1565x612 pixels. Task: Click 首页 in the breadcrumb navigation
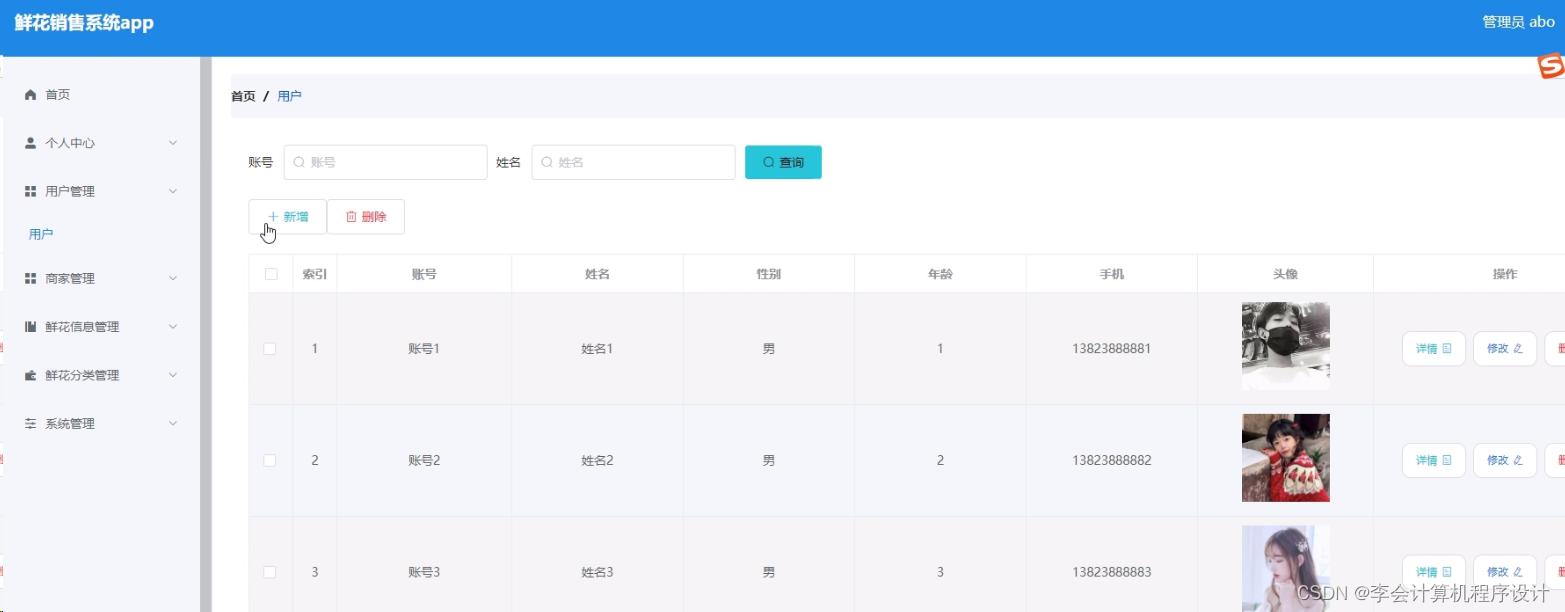242,95
